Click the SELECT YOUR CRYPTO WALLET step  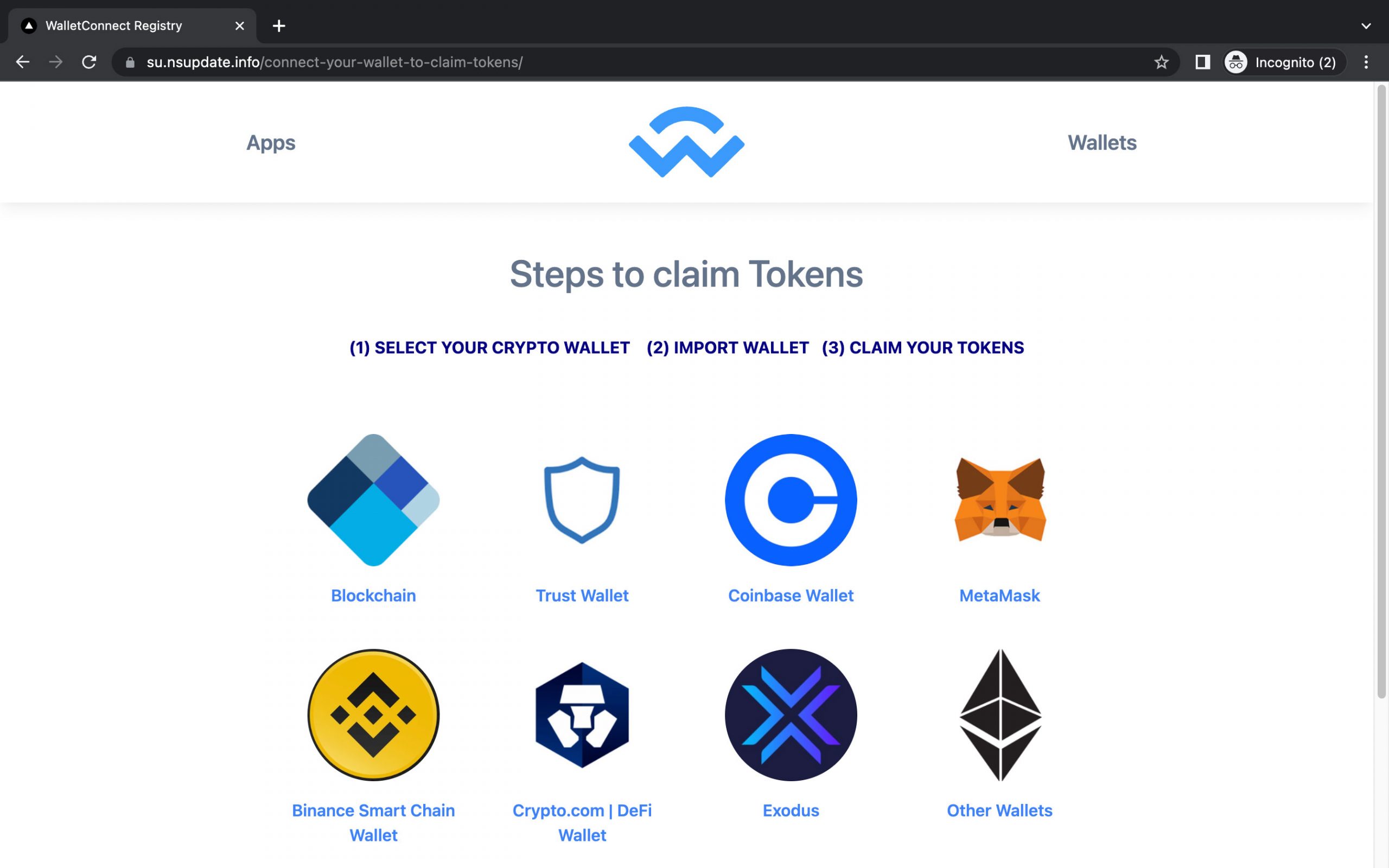point(489,347)
